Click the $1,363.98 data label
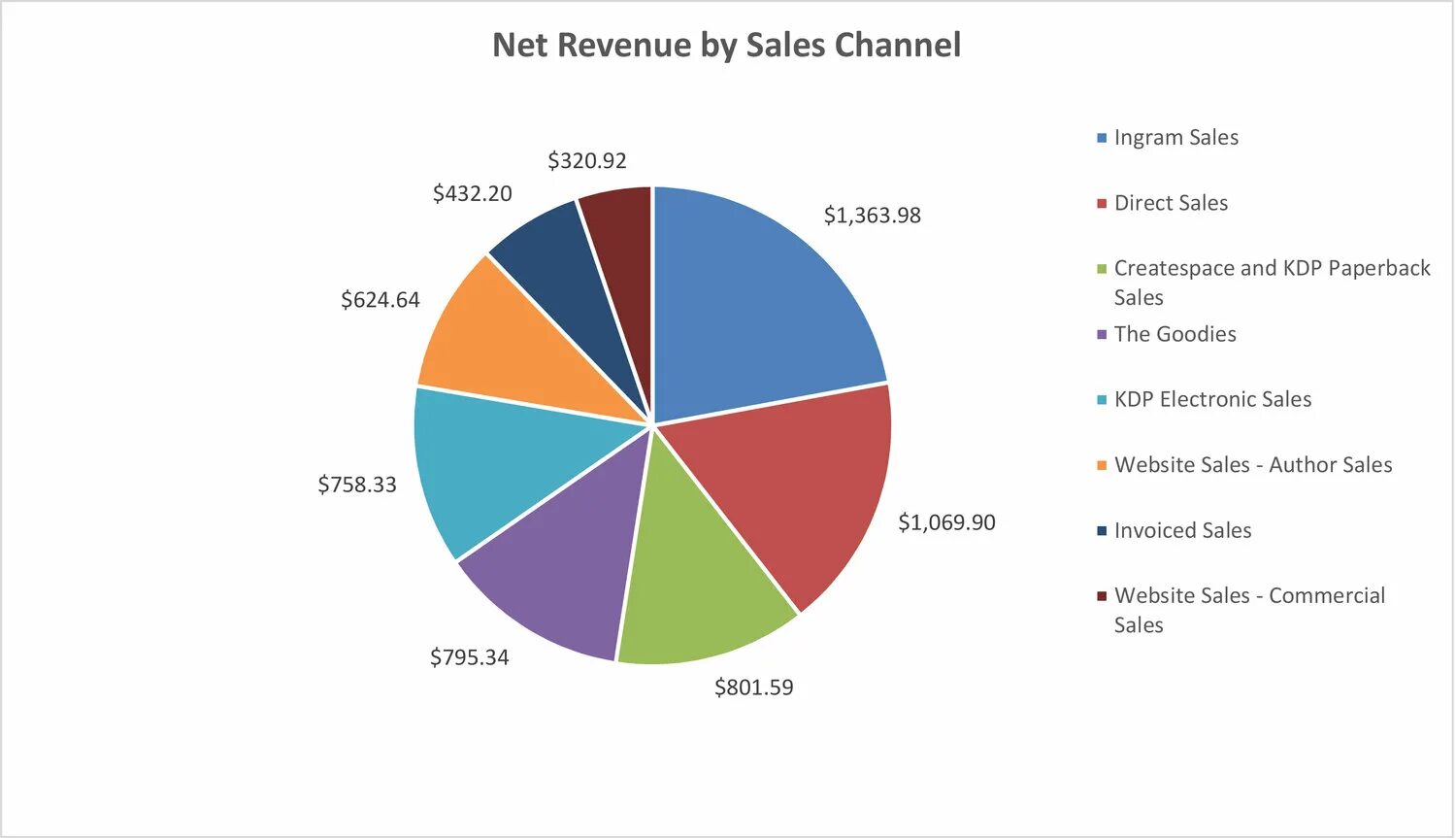The image size is (1456, 838). tap(872, 216)
